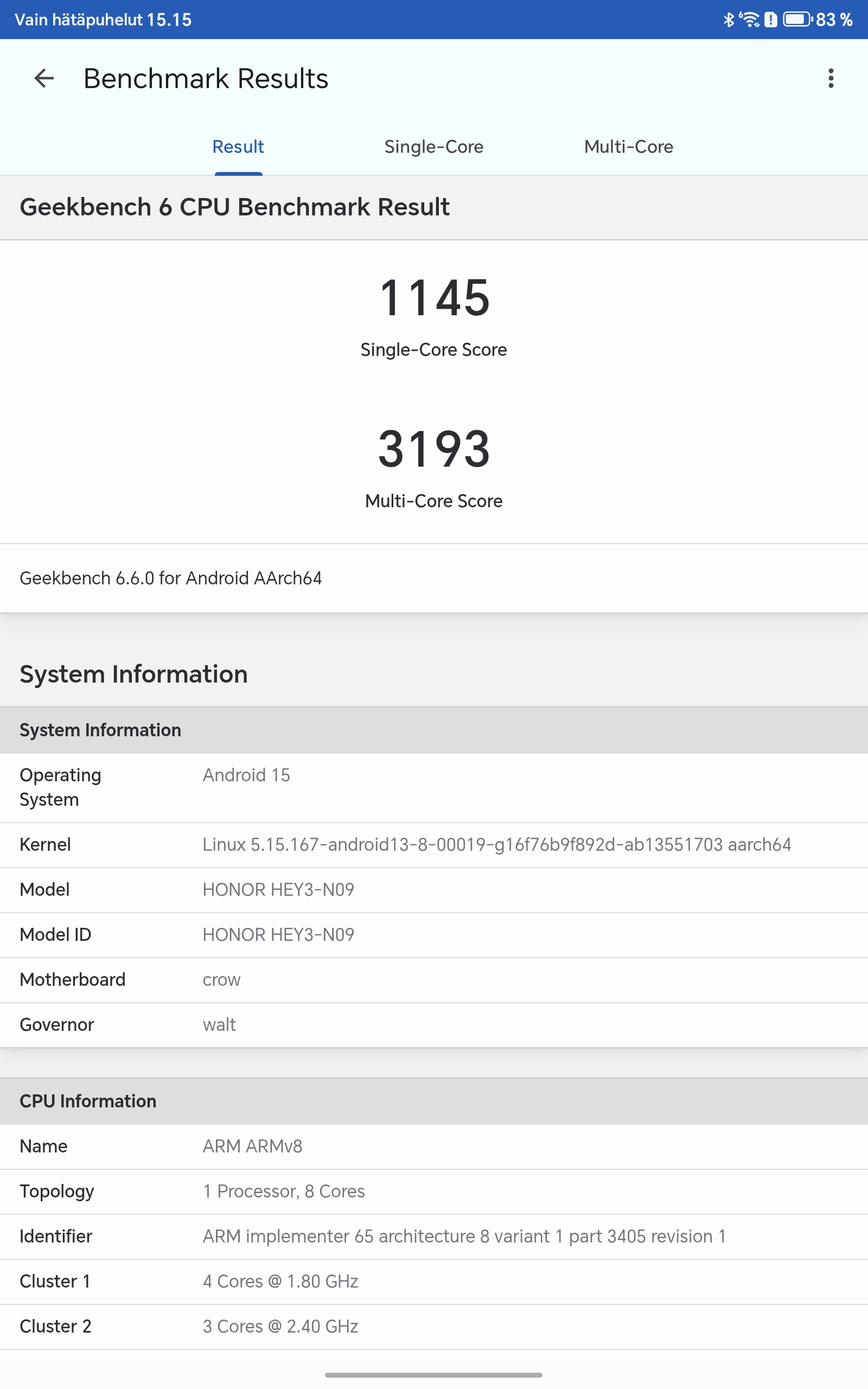The height and width of the screenshot is (1389, 868).
Task: Tap the missing SIM card alert icon
Action: click(770, 20)
